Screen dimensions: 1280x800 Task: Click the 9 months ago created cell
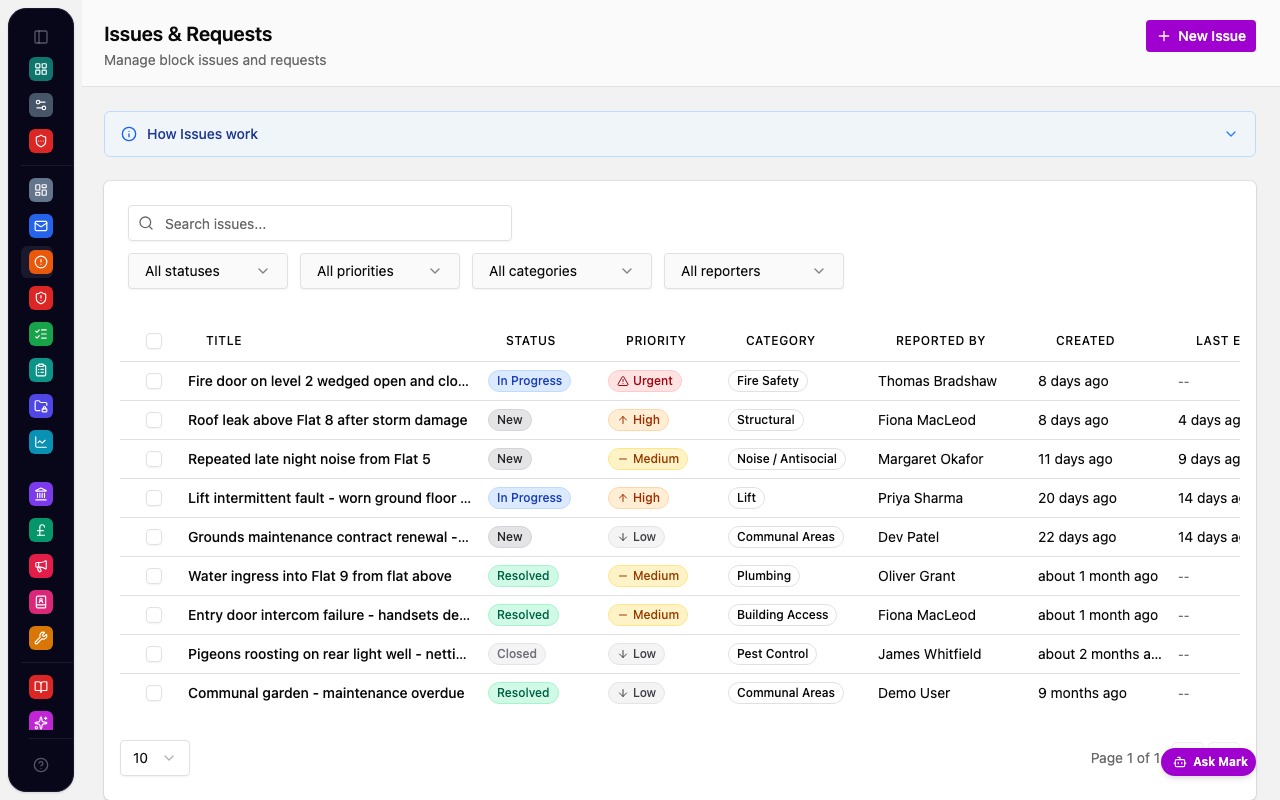[x=1082, y=693]
